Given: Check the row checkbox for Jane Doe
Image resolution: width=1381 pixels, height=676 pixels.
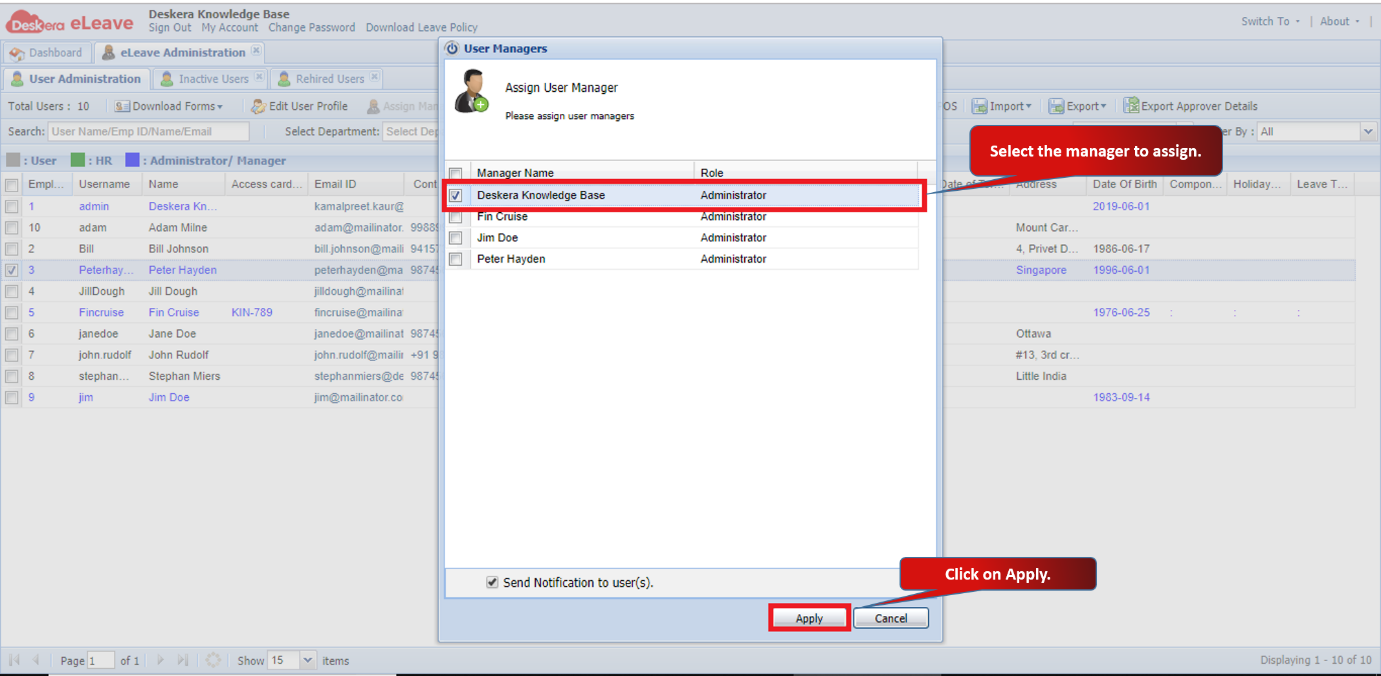Looking at the screenshot, I should 12,333.
